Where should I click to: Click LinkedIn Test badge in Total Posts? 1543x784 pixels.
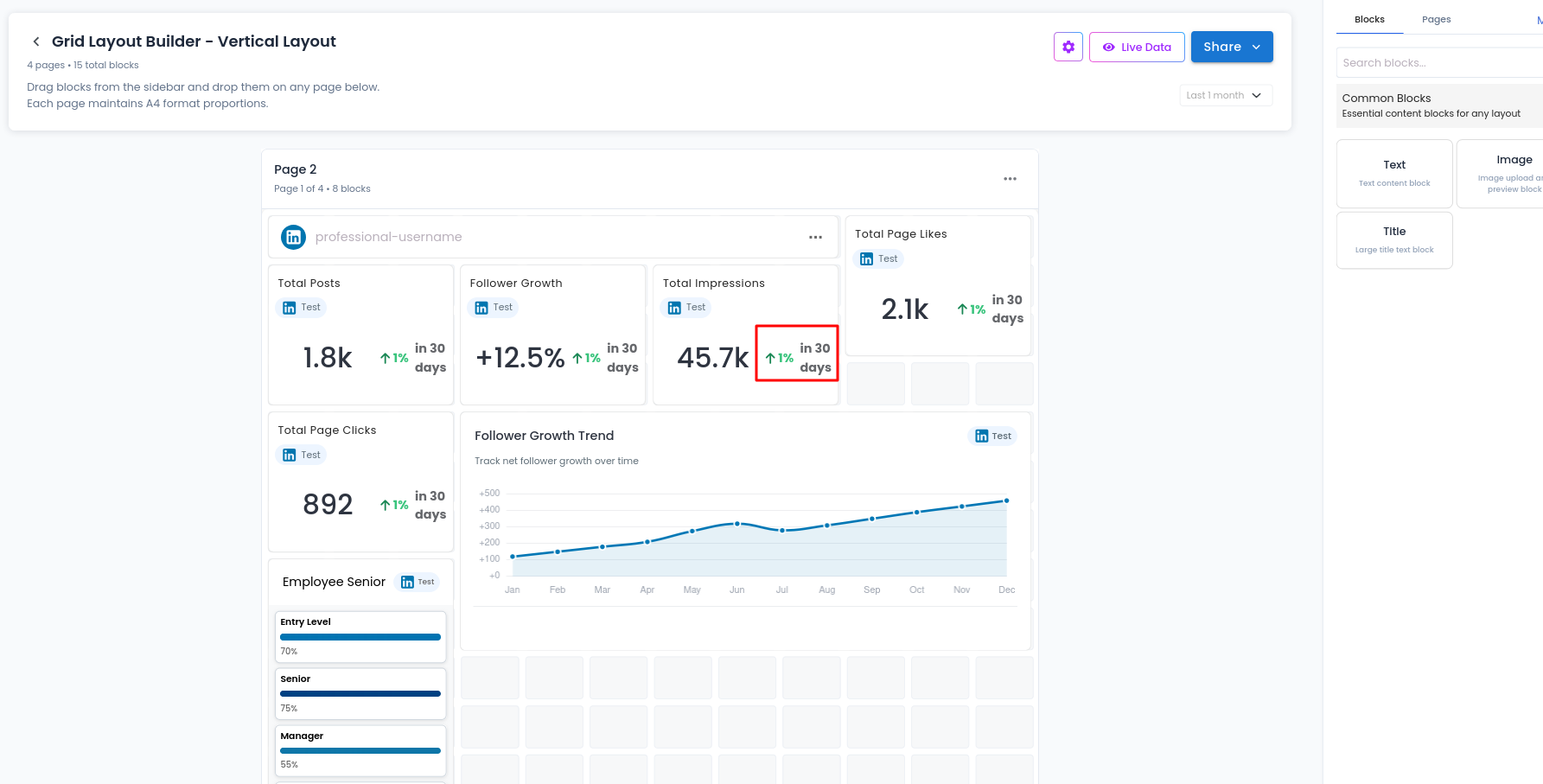tap(302, 308)
